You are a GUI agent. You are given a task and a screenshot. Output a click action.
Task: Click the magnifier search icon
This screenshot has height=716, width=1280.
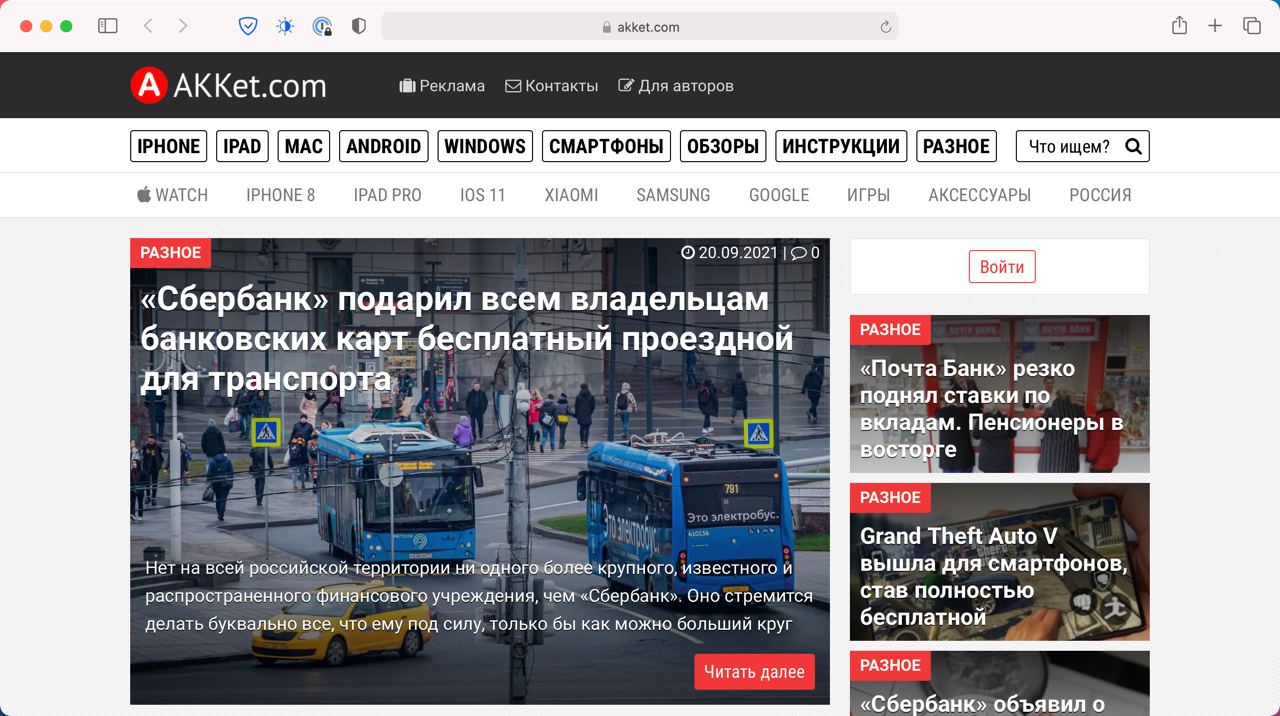[x=1133, y=147]
